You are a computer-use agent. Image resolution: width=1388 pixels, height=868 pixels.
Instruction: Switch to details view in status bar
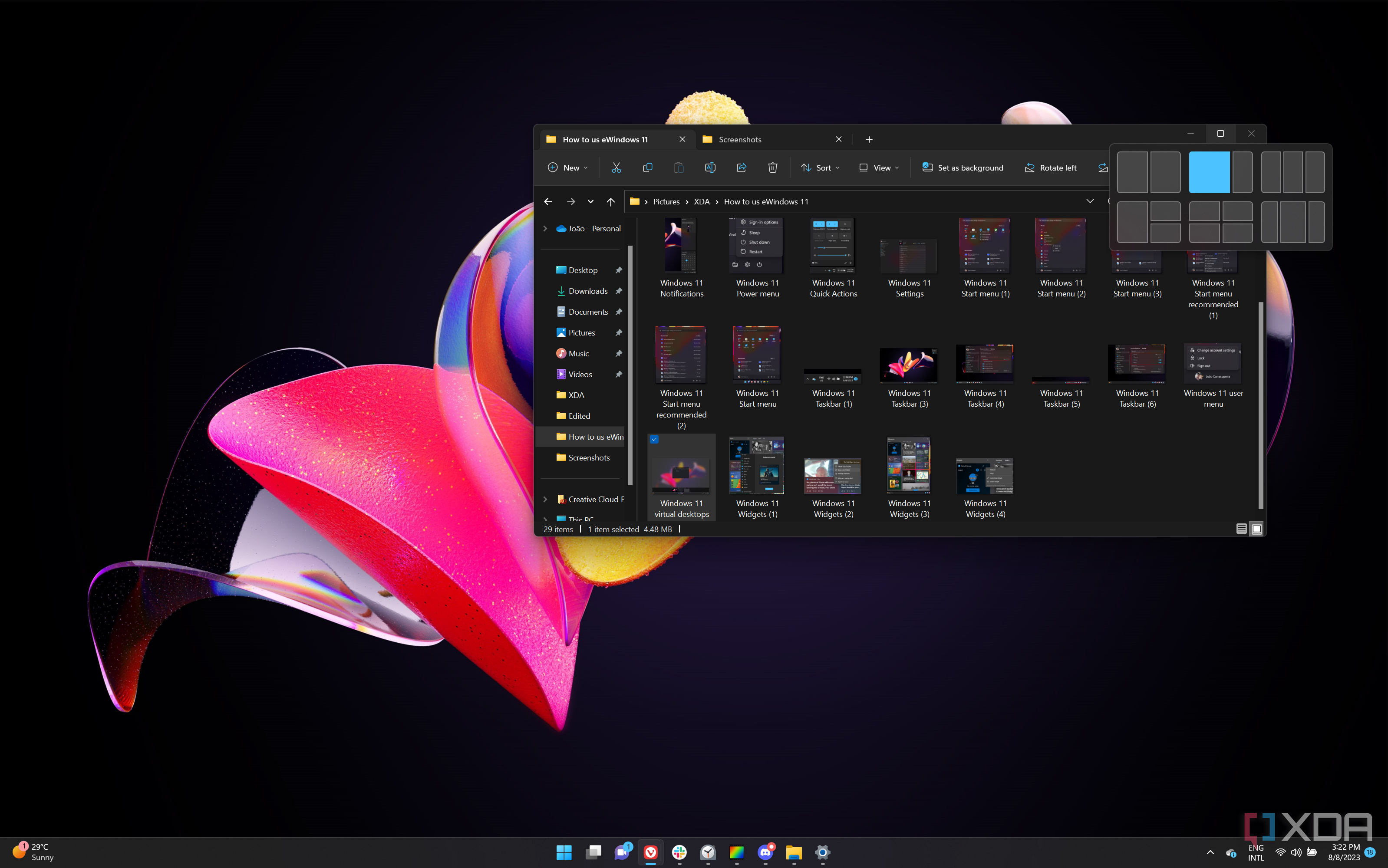pos(1241,529)
